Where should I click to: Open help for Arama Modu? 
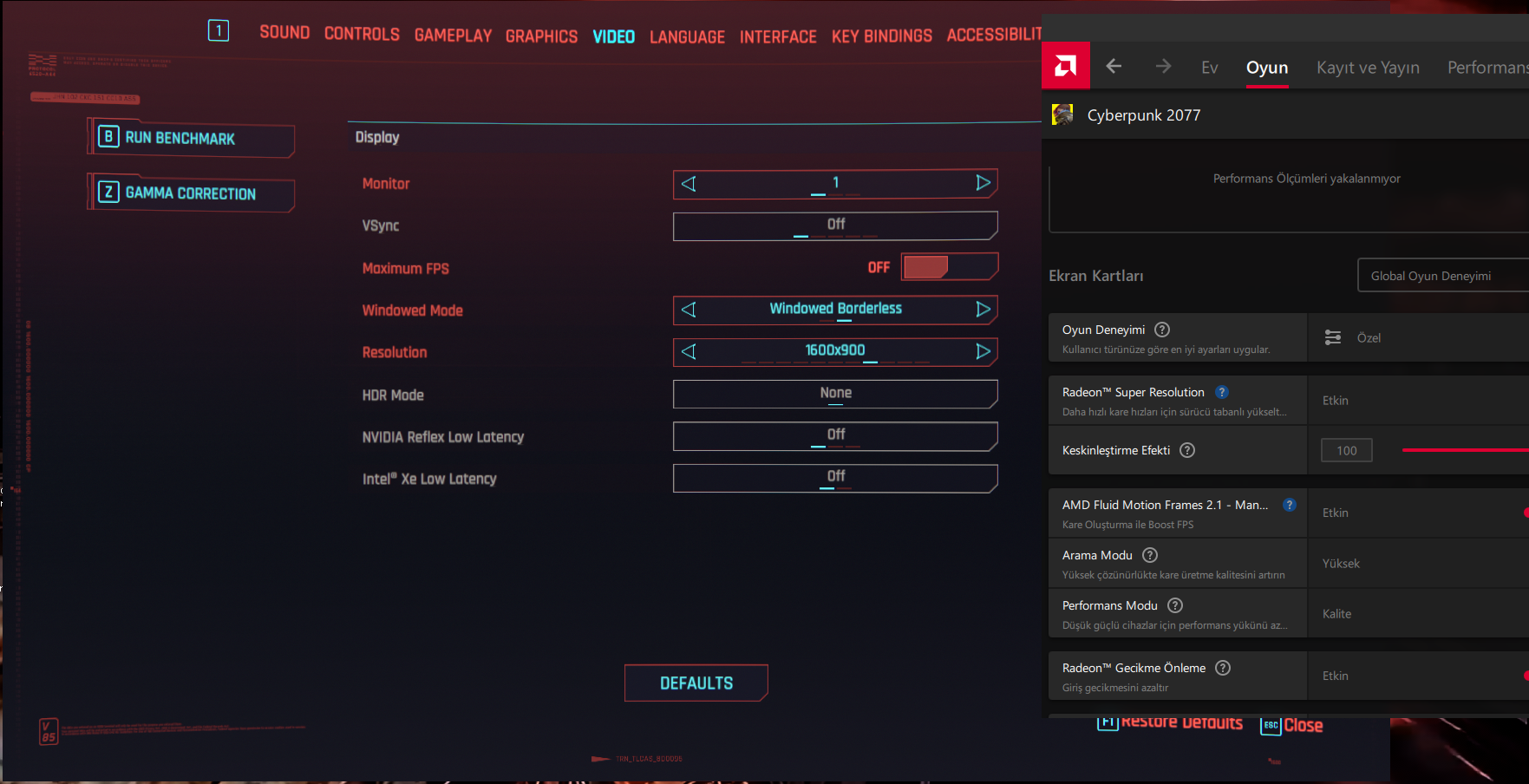[x=1150, y=555]
